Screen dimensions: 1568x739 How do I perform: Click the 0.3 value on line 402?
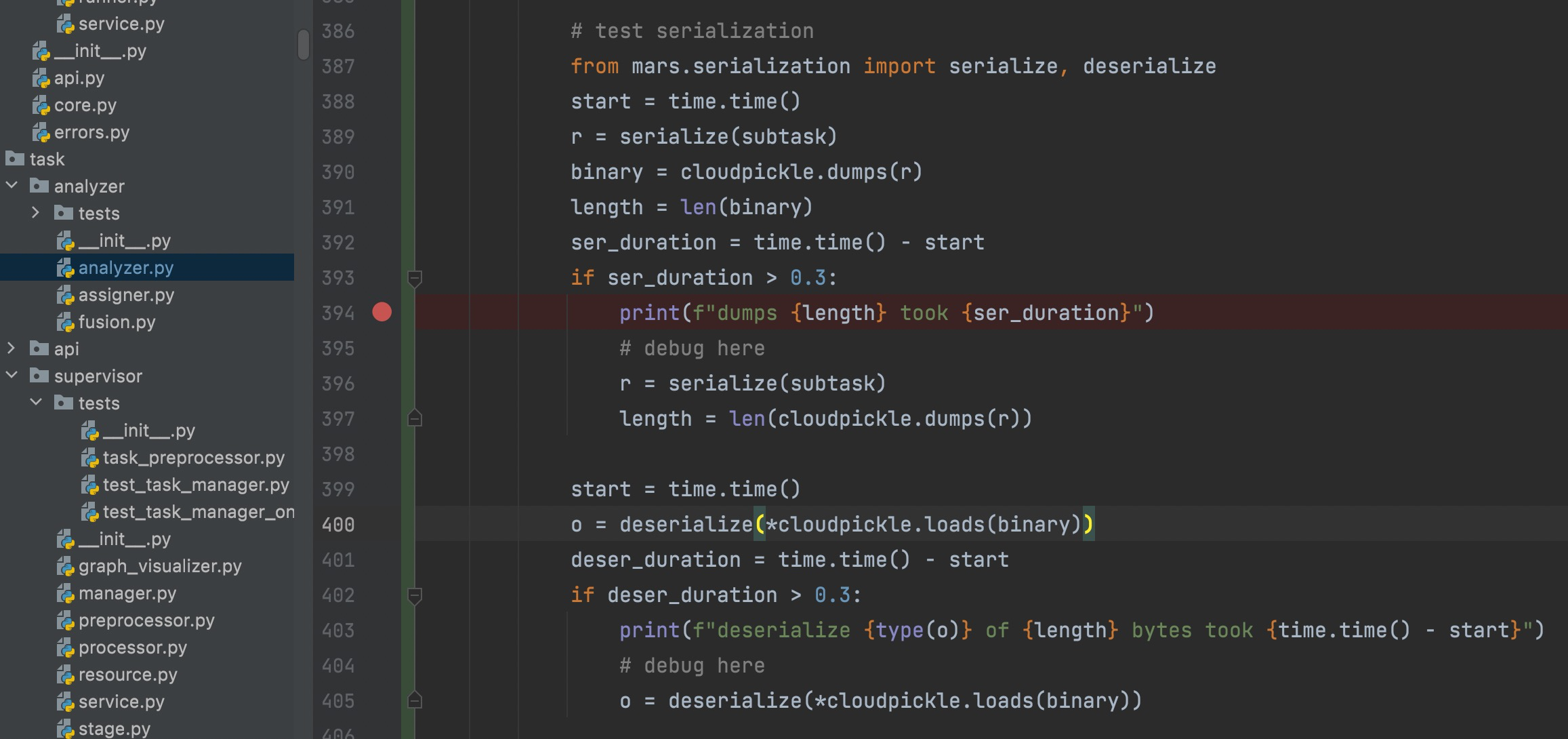pyautogui.click(x=832, y=595)
